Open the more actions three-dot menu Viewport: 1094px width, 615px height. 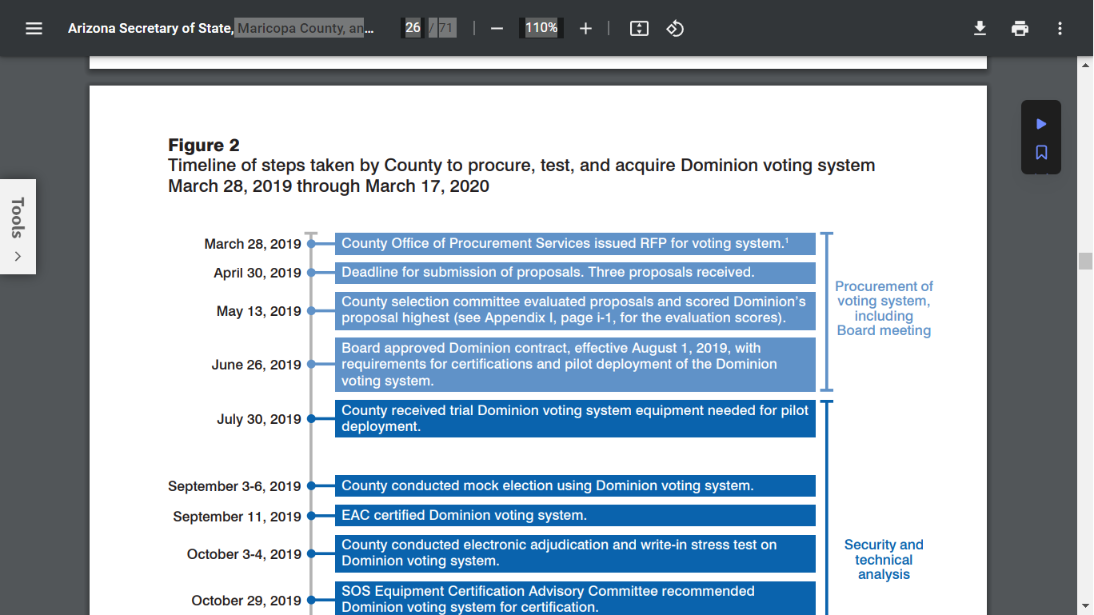[x=1060, y=29]
